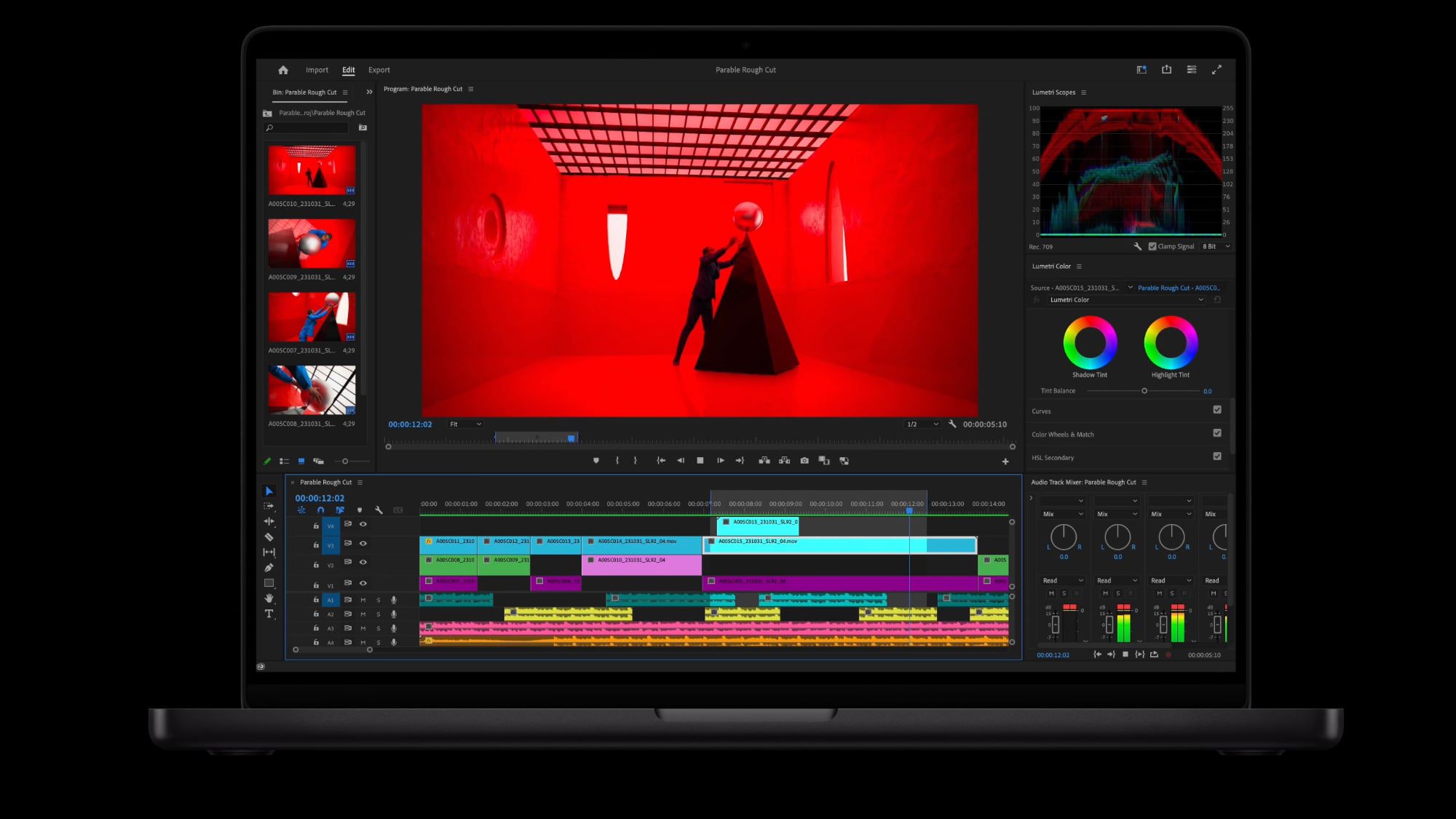Enable the Snap magnet in the timeline

pyautogui.click(x=320, y=510)
